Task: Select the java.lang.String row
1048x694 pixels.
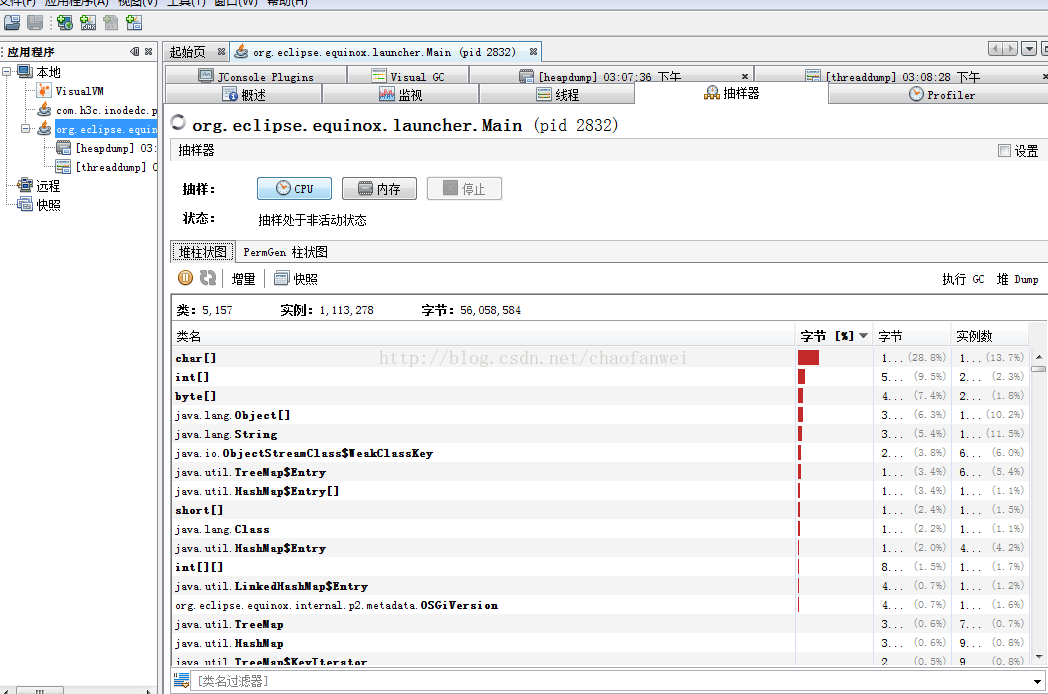Action: pos(600,434)
